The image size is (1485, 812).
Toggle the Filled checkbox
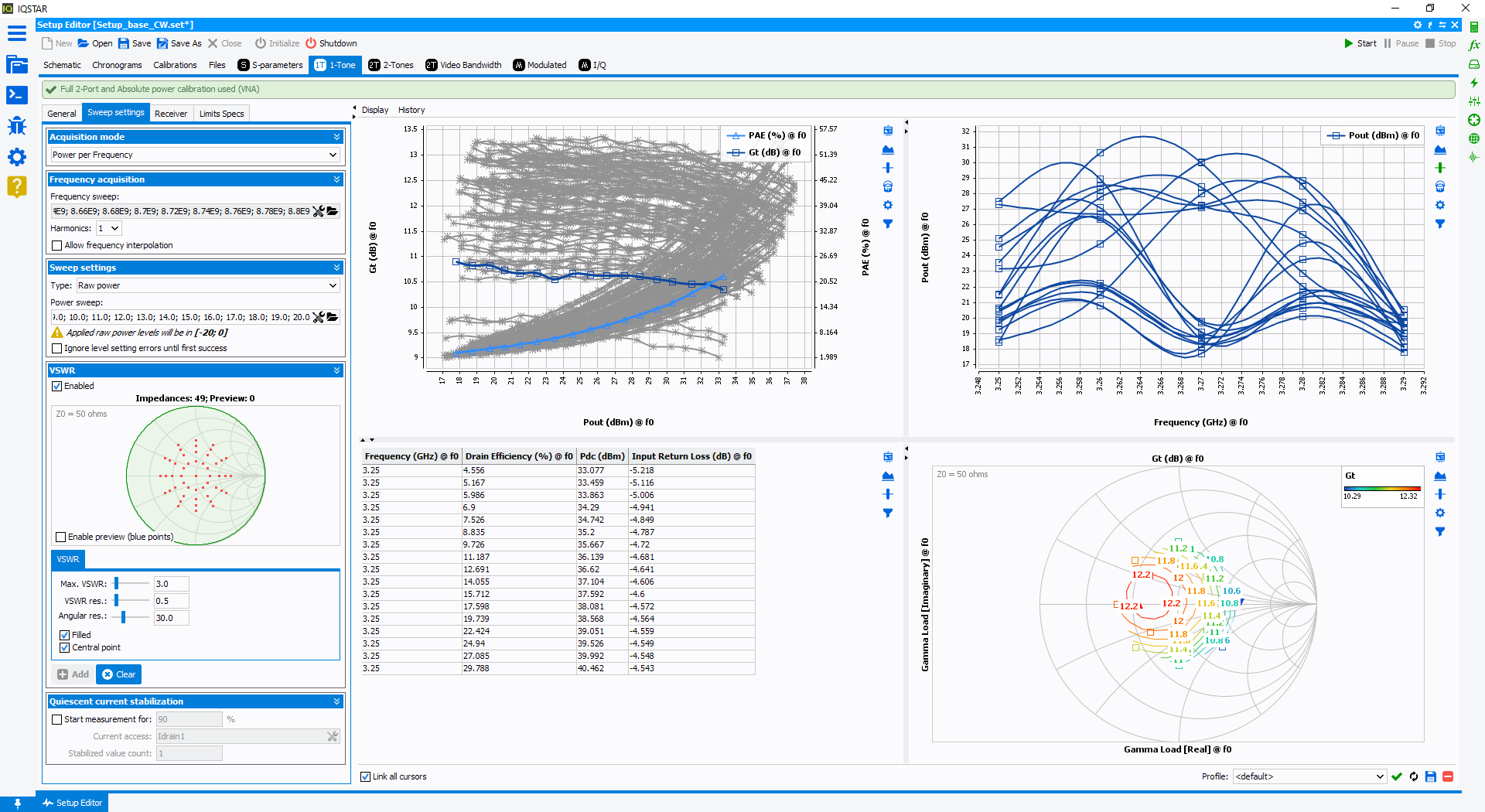(65, 635)
